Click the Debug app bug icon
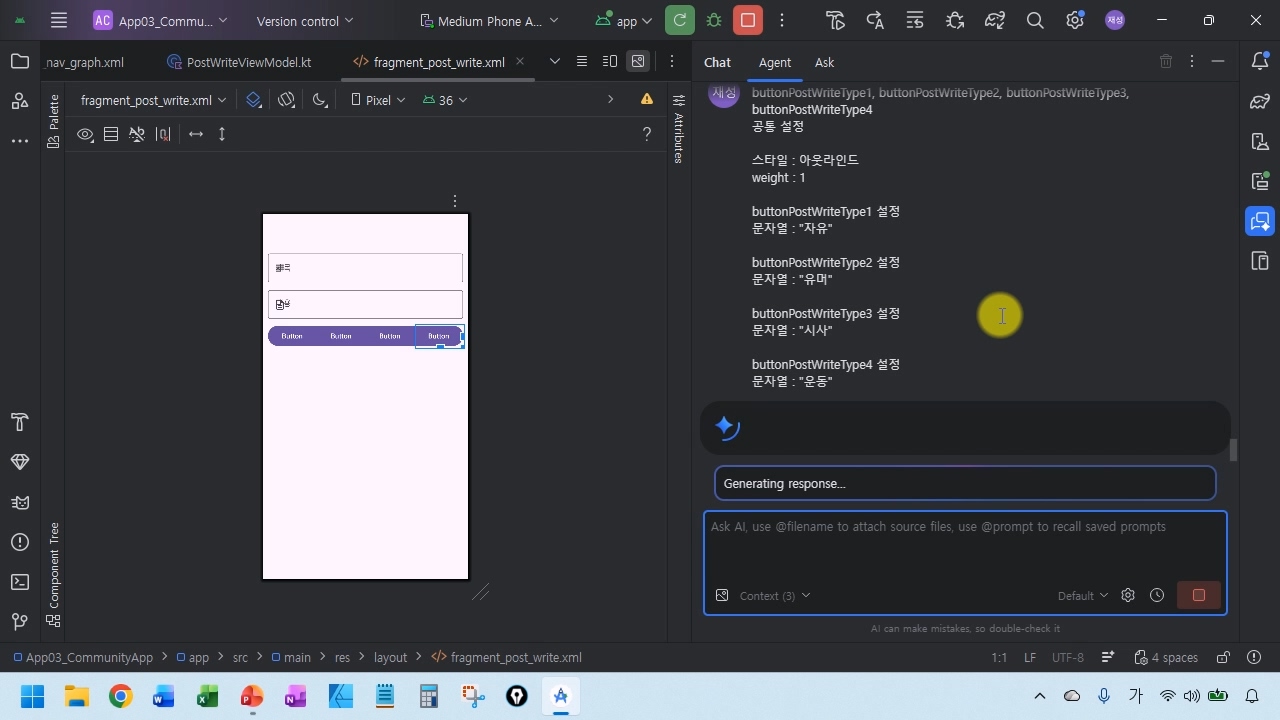 [713, 20]
